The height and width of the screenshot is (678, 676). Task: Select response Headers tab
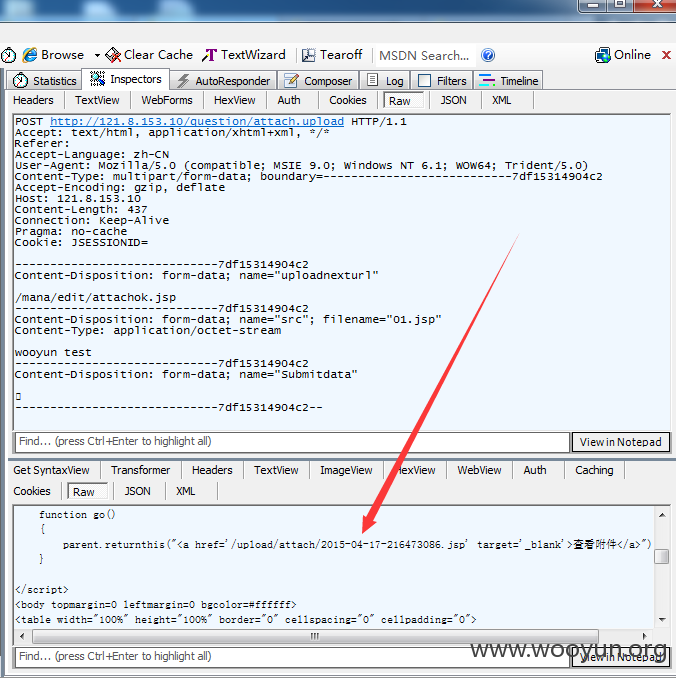click(x=212, y=470)
